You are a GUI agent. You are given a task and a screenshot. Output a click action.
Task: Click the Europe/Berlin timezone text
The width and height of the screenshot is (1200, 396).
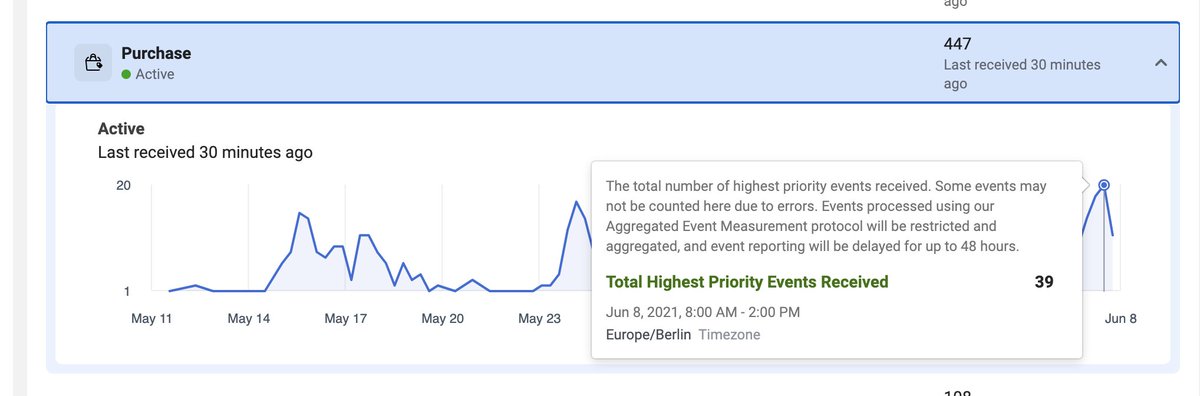[x=648, y=334]
